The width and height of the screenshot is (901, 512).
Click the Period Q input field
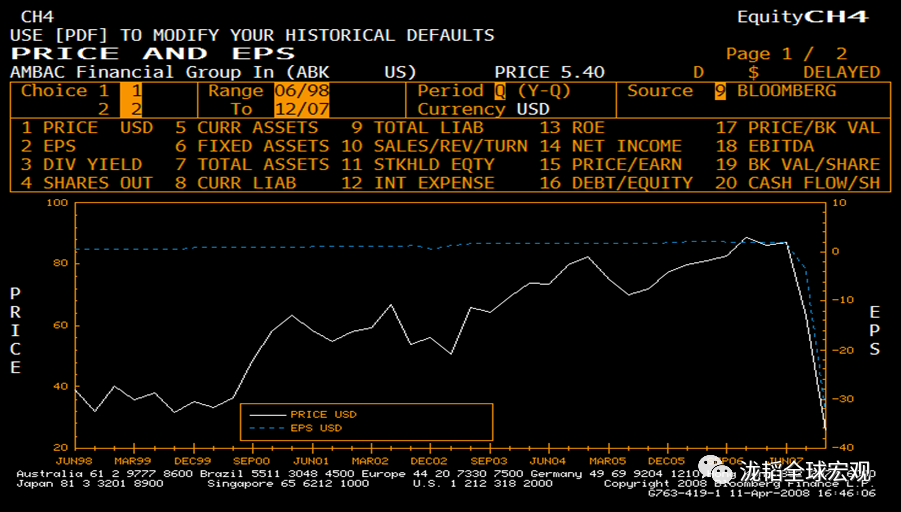[500, 91]
